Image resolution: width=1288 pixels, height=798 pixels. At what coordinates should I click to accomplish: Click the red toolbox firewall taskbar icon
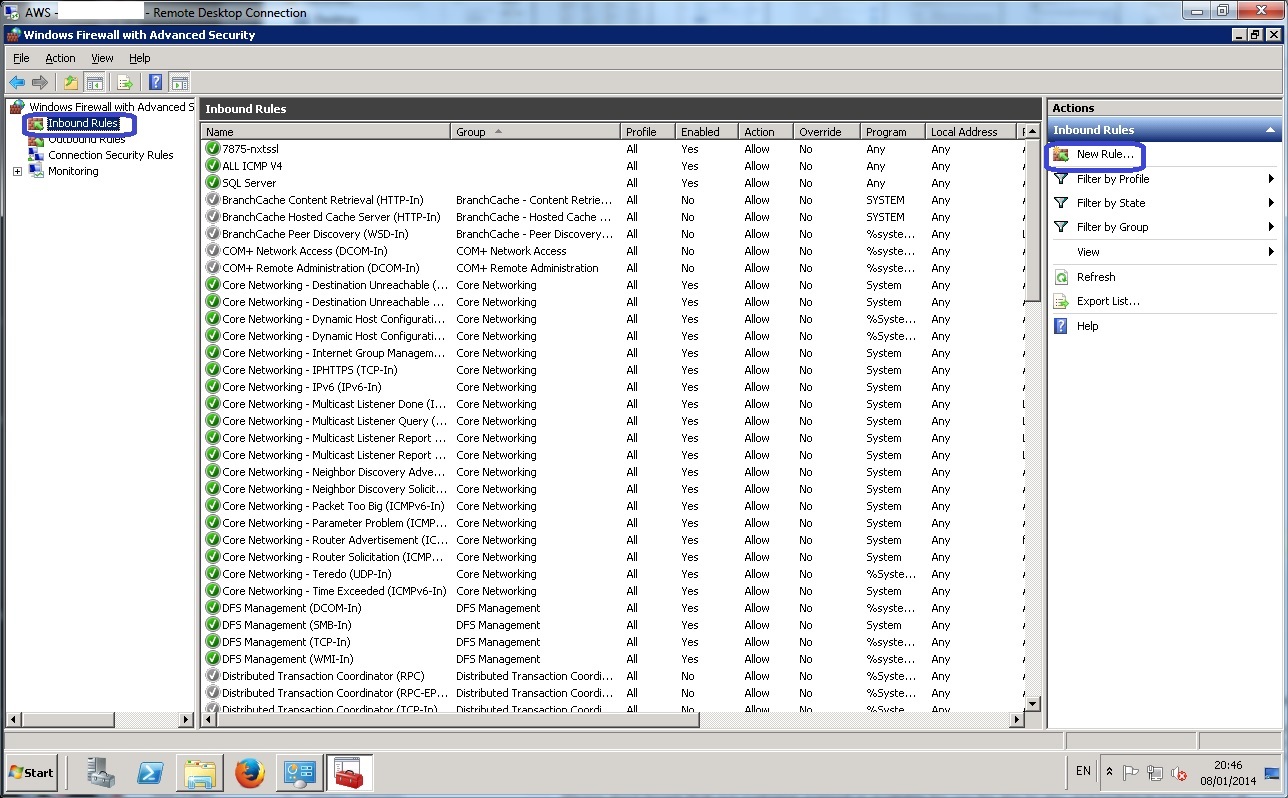(349, 772)
